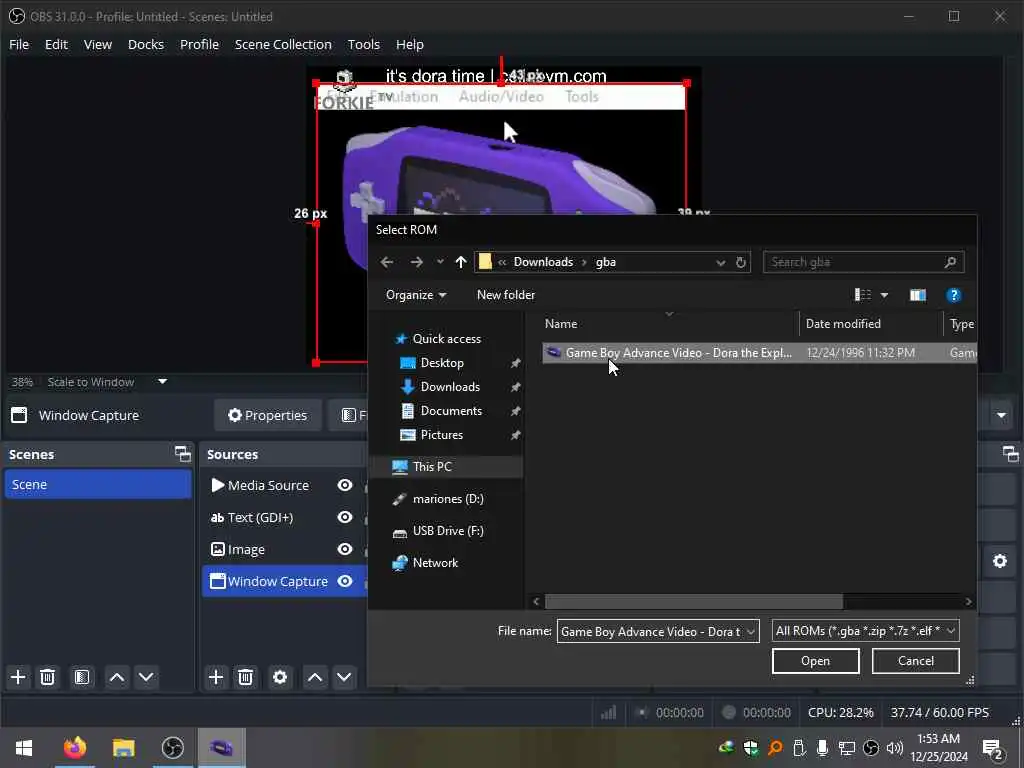This screenshot has height=768, width=1024.
Task: Delete the selected source with the trash icon
Action: [x=246, y=677]
